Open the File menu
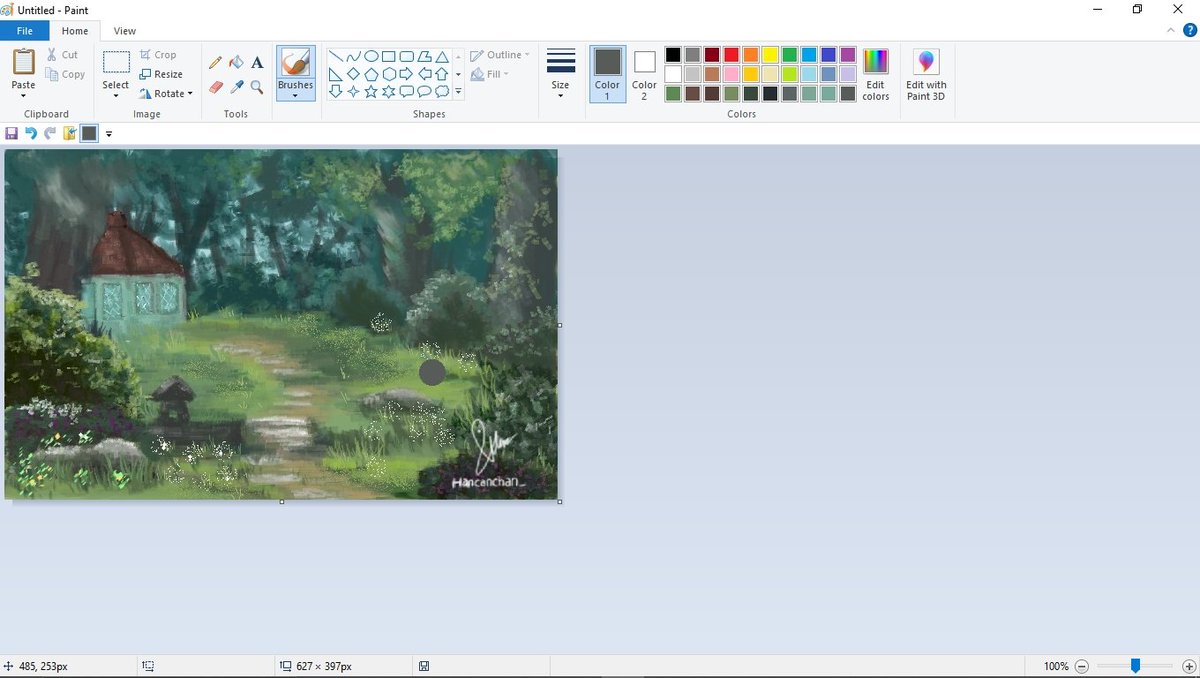The width and height of the screenshot is (1200, 678). [x=25, y=31]
